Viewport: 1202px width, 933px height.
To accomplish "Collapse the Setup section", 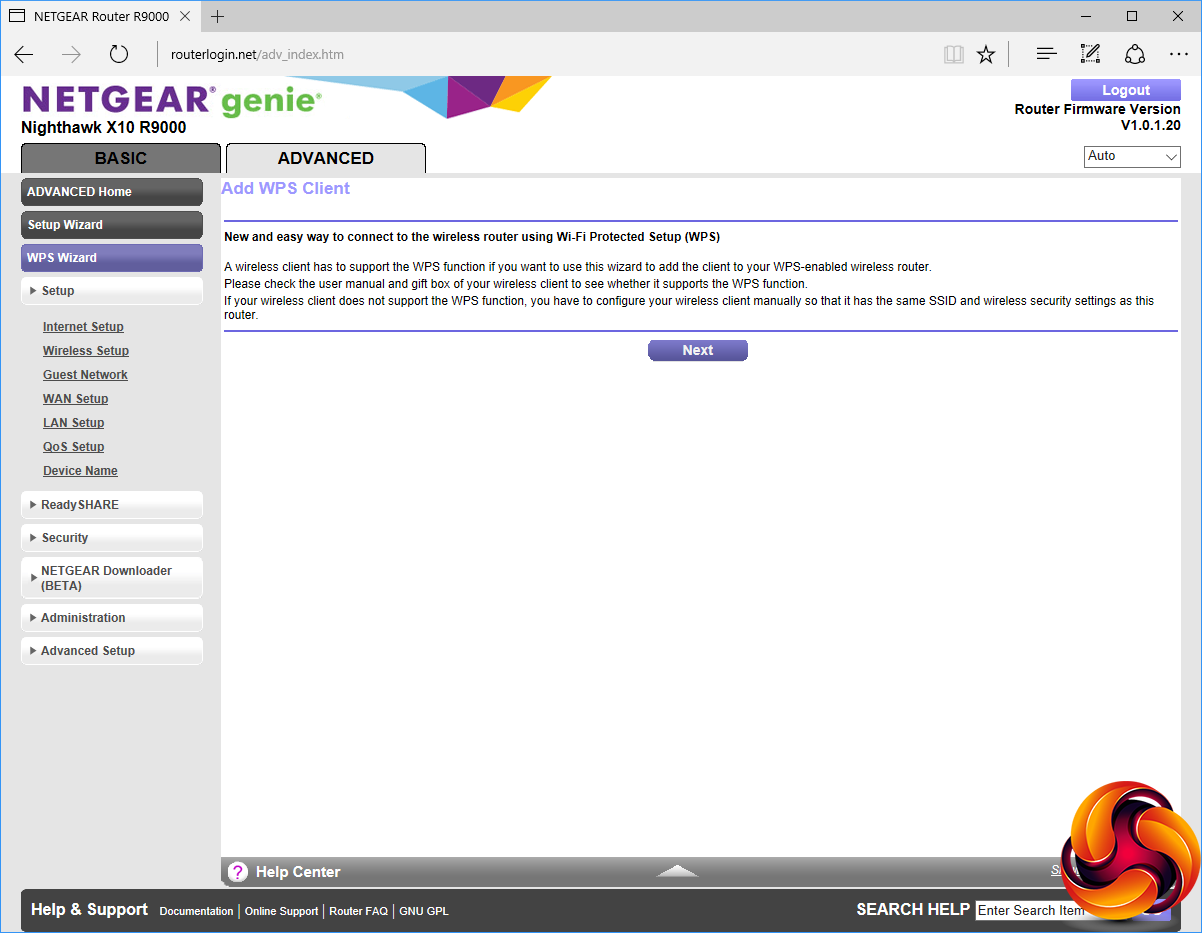I will point(112,291).
